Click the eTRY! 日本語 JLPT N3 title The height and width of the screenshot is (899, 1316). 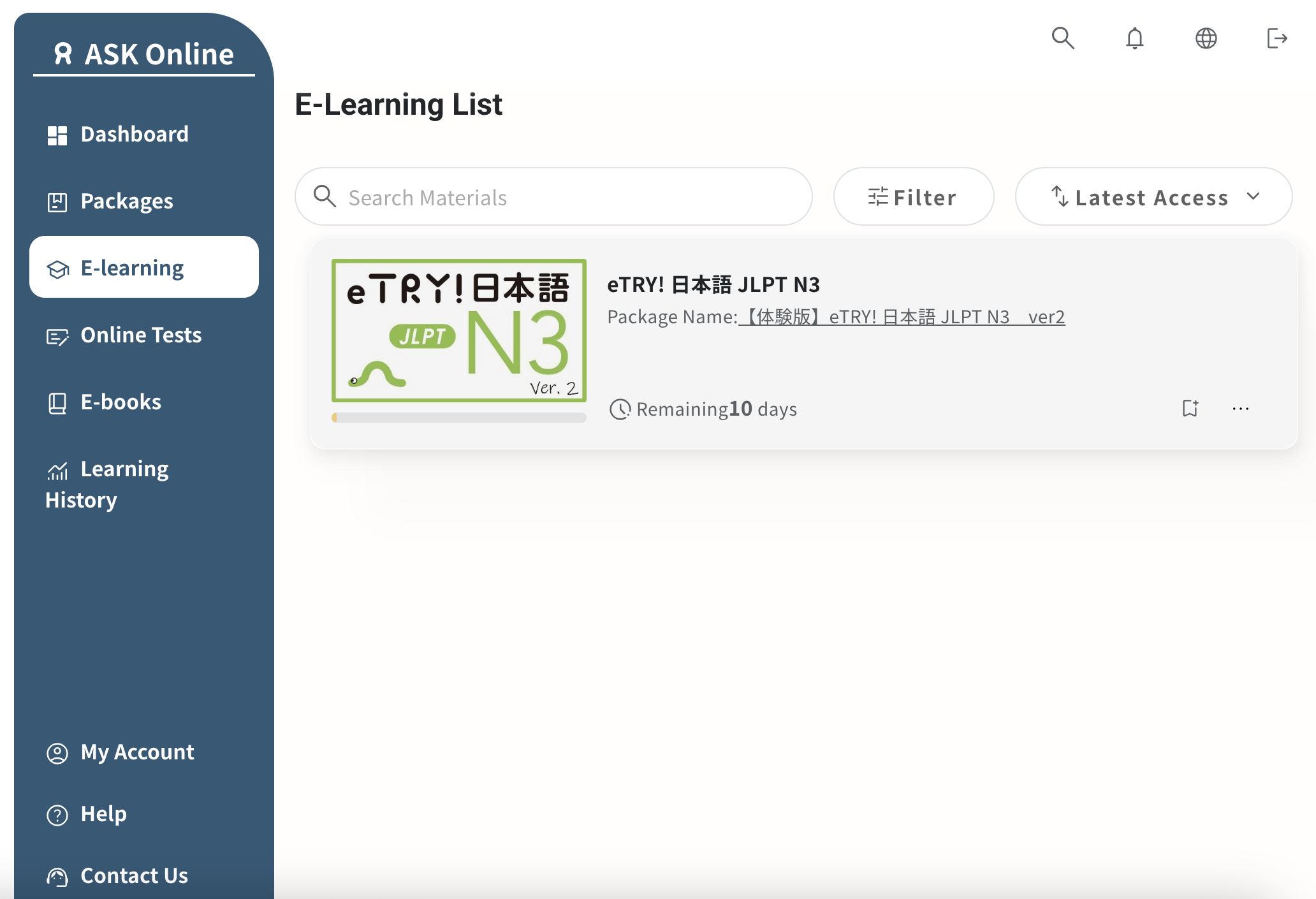pos(713,284)
